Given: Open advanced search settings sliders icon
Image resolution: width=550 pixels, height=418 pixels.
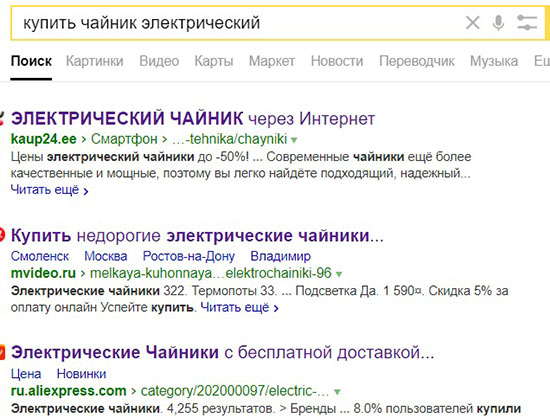Looking at the screenshot, I should click(527, 23).
